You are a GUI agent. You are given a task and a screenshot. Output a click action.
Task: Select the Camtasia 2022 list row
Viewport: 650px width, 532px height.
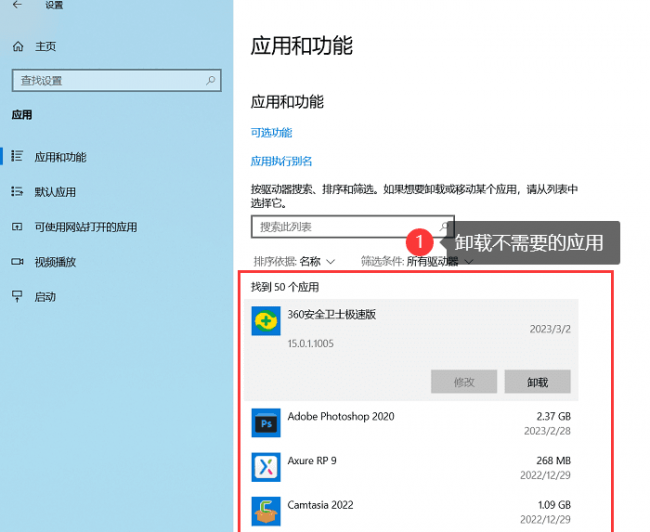[411, 512]
